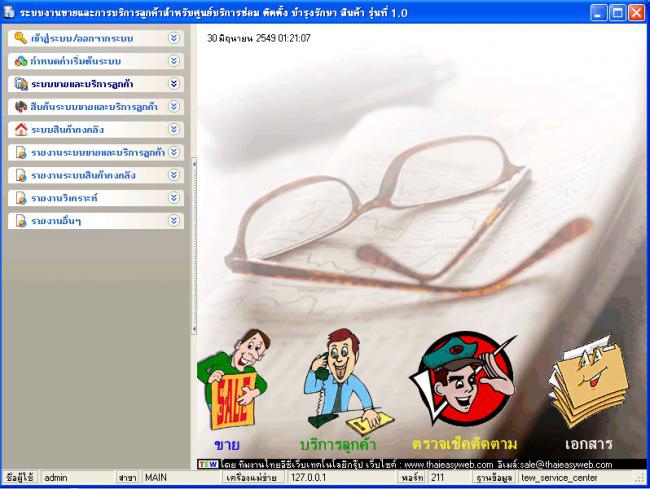650x489 pixels.
Task: Click the SALE salesman cartoon icon
Action: pos(233,380)
